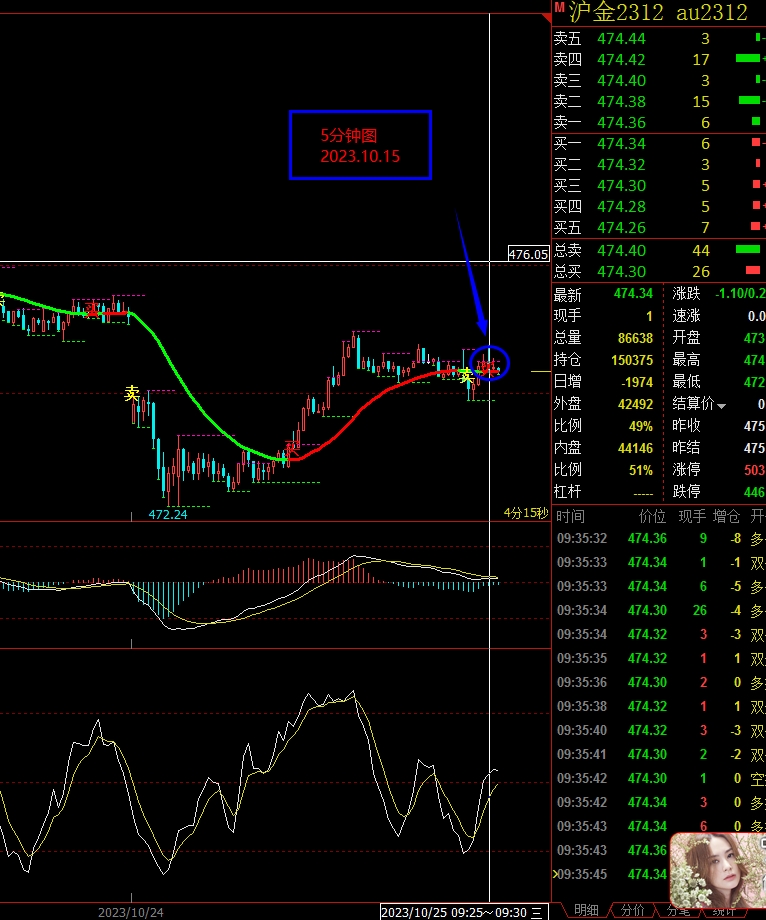Click the 涨跌 label
Image resolution: width=766 pixels, height=920 pixels.
[686, 293]
